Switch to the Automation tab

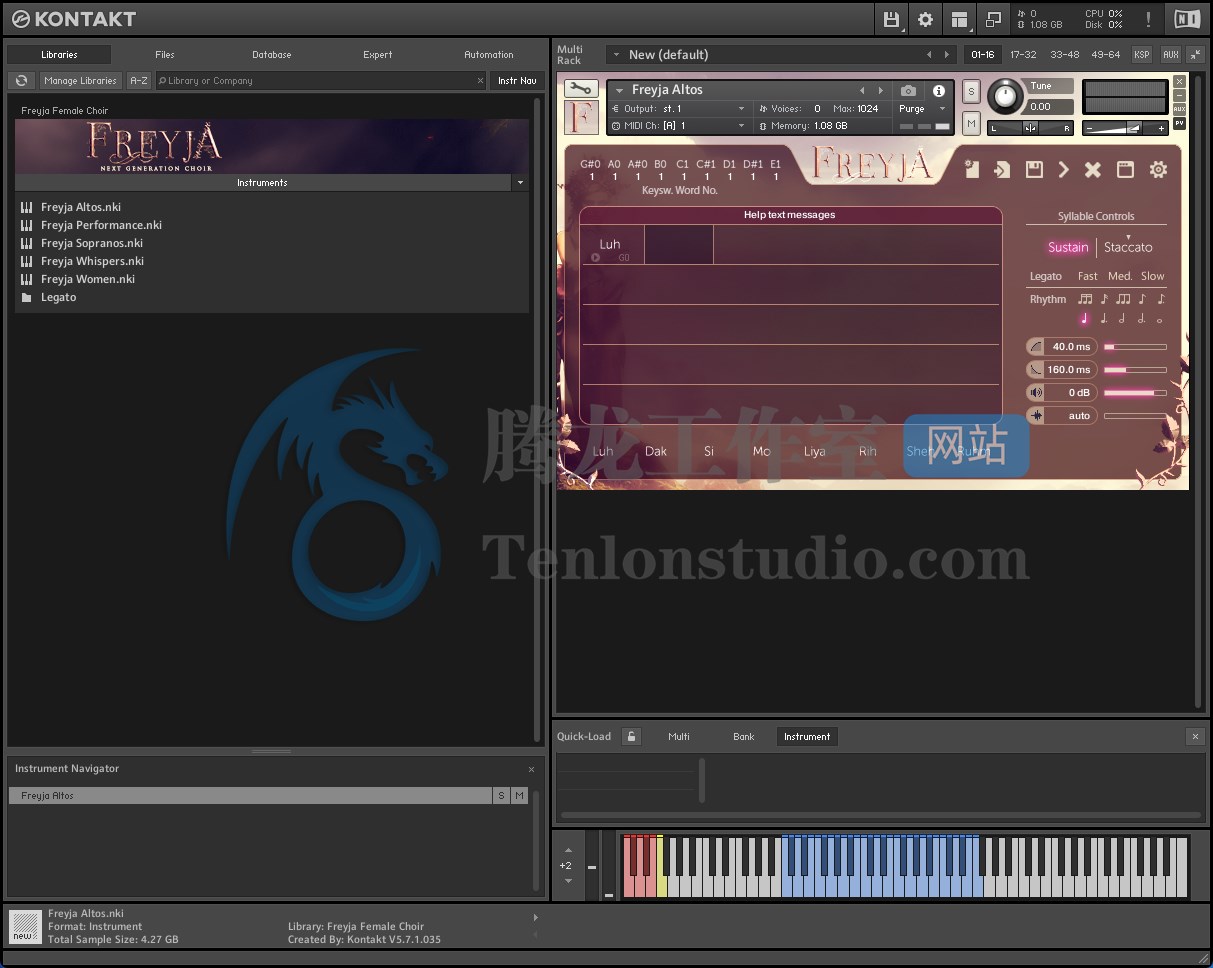pos(488,54)
